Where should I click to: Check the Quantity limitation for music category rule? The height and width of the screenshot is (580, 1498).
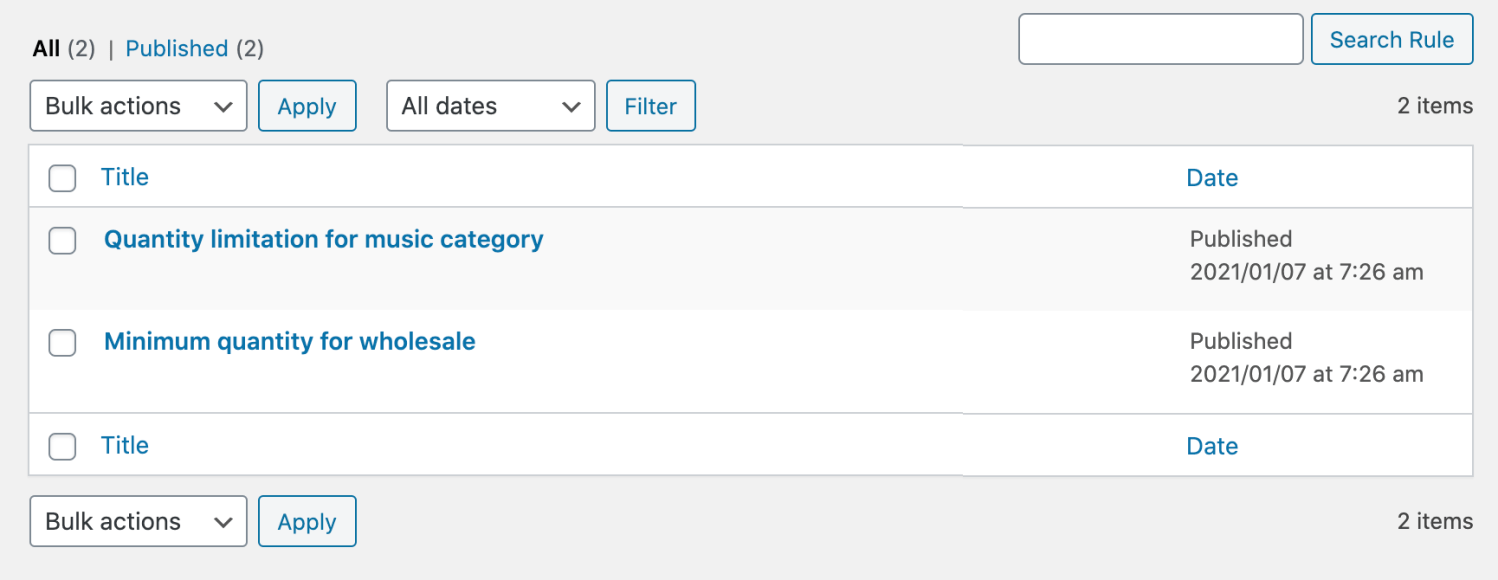tap(62, 241)
